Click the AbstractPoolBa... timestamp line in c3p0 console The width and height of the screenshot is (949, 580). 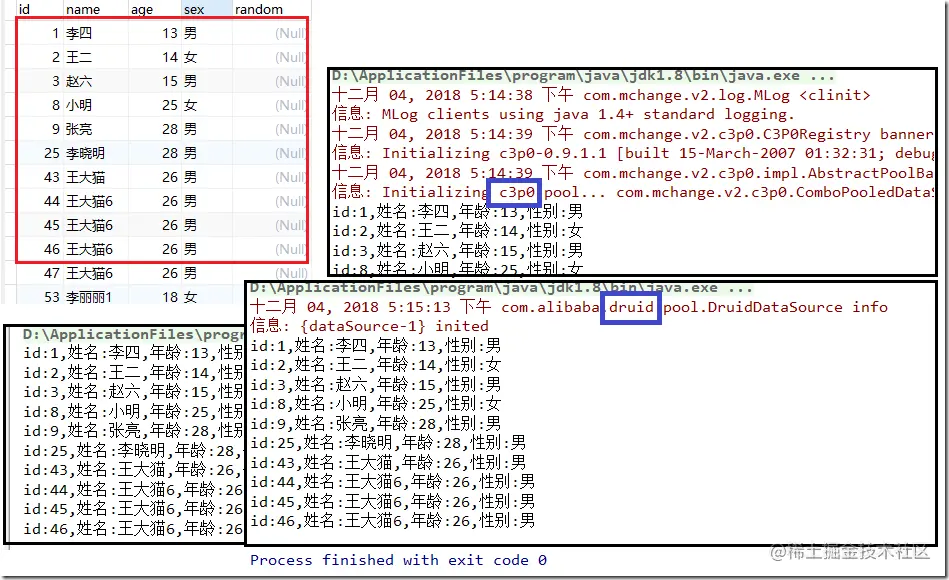tap(633, 173)
